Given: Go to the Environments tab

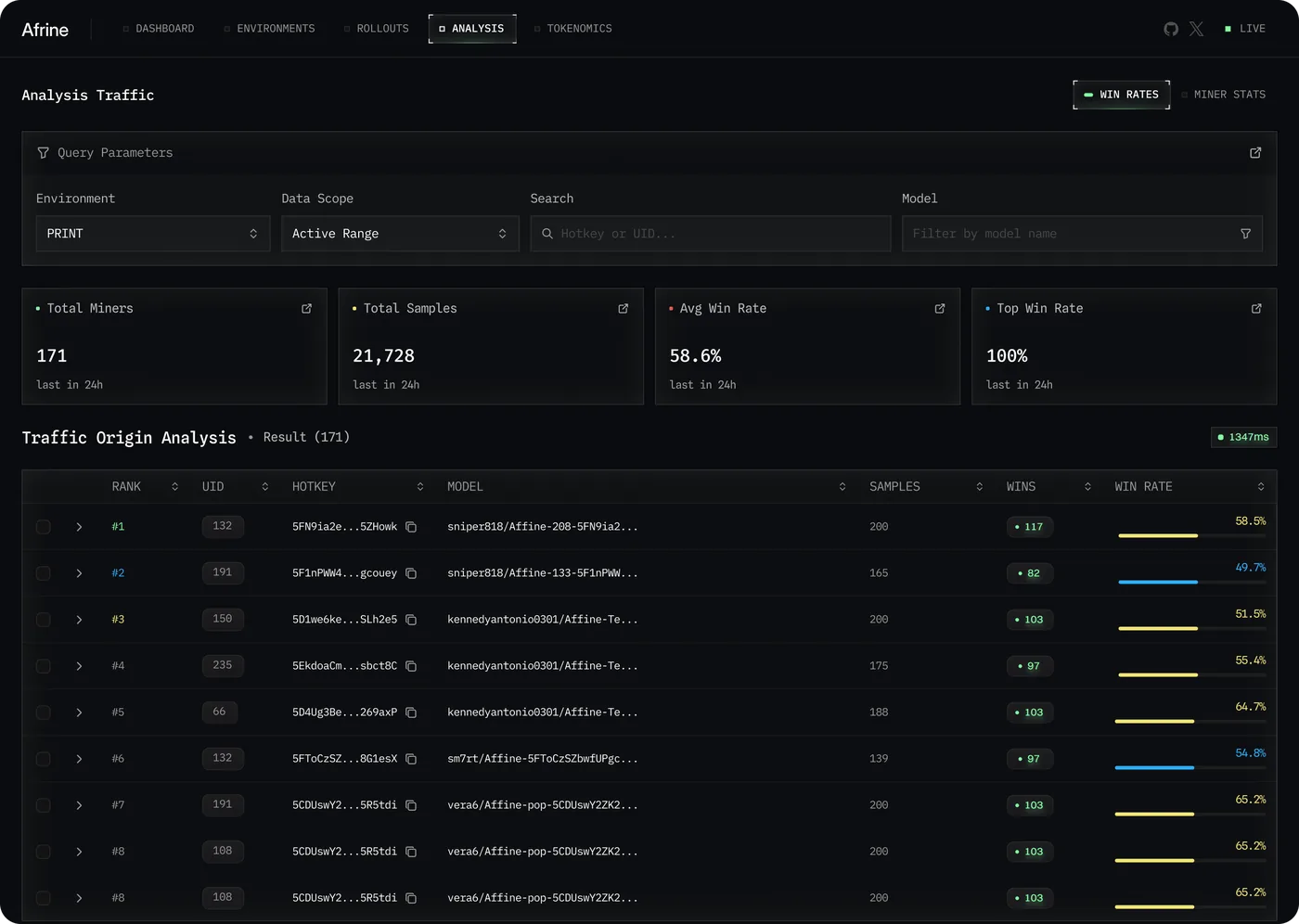Looking at the screenshot, I should coord(269,29).
